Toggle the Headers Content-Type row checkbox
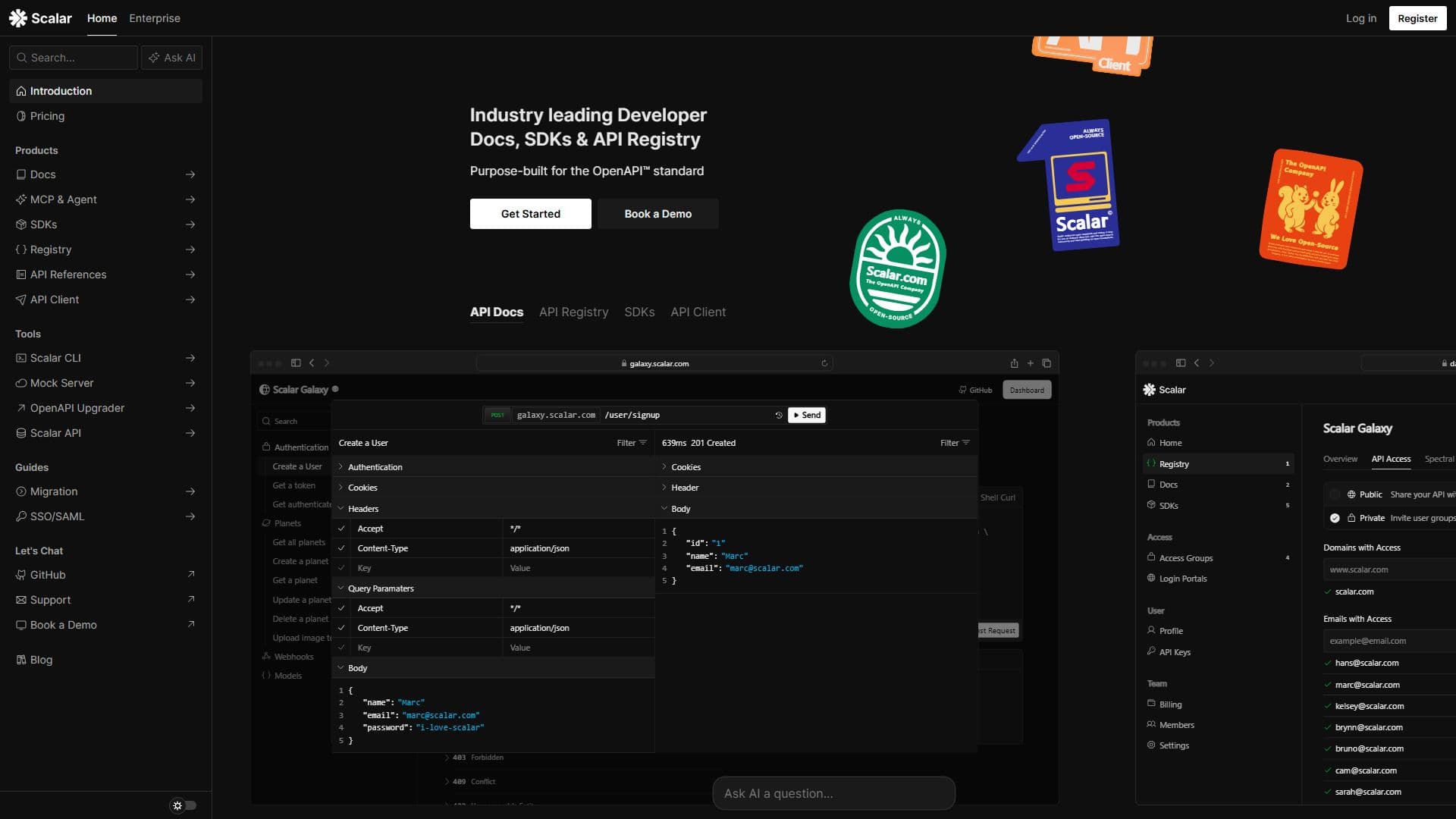1456x819 pixels. 341,548
